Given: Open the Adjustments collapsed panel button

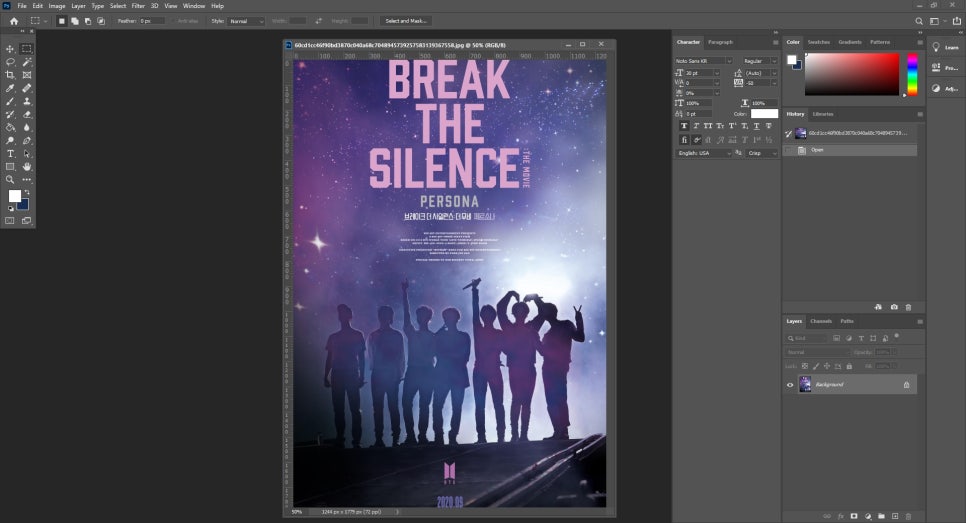Looking at the screenshot, I should pyautogui.click(x=945, y=88).
